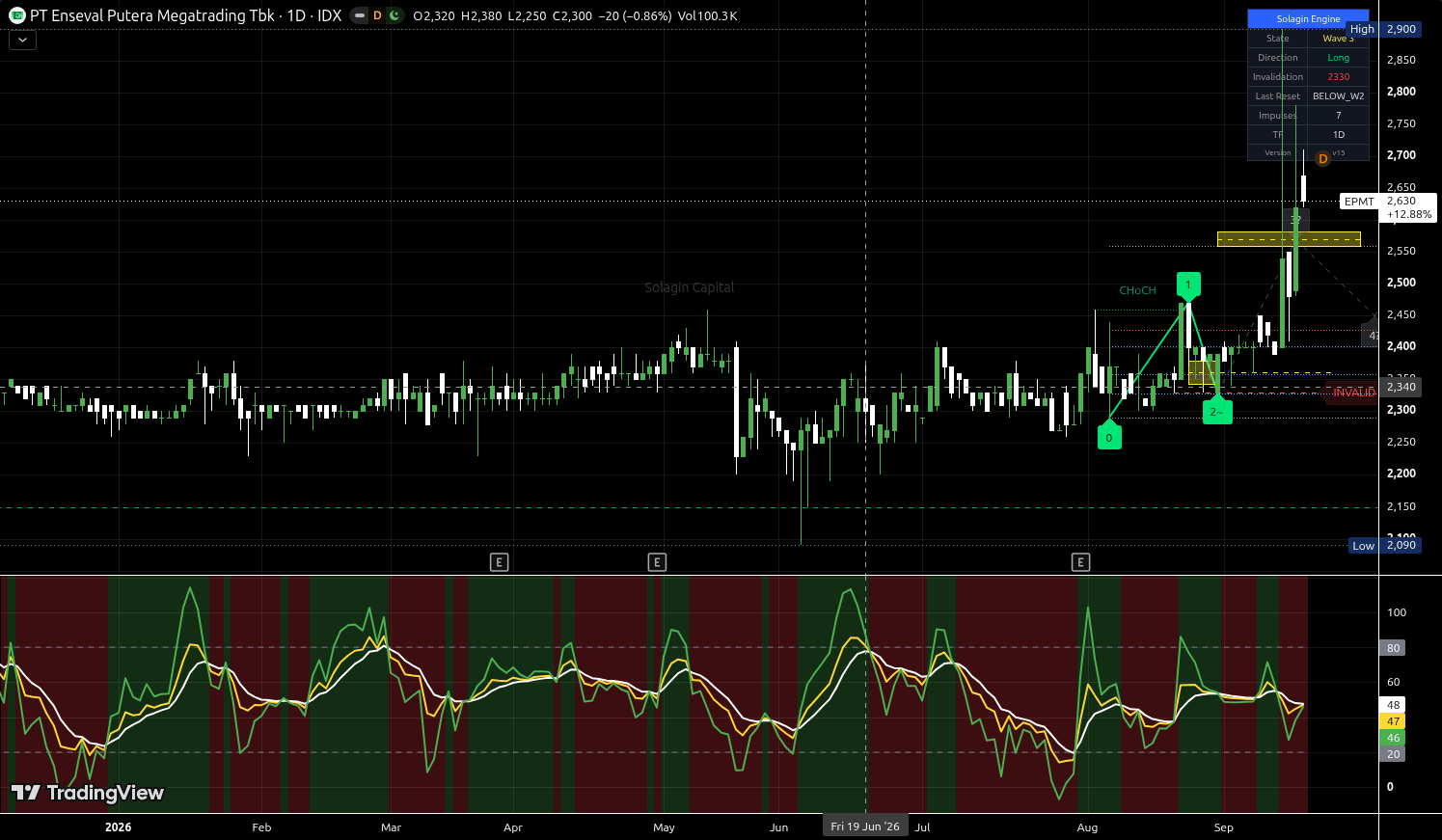Click the grey 20 oversold level label

pos(1393,754)
